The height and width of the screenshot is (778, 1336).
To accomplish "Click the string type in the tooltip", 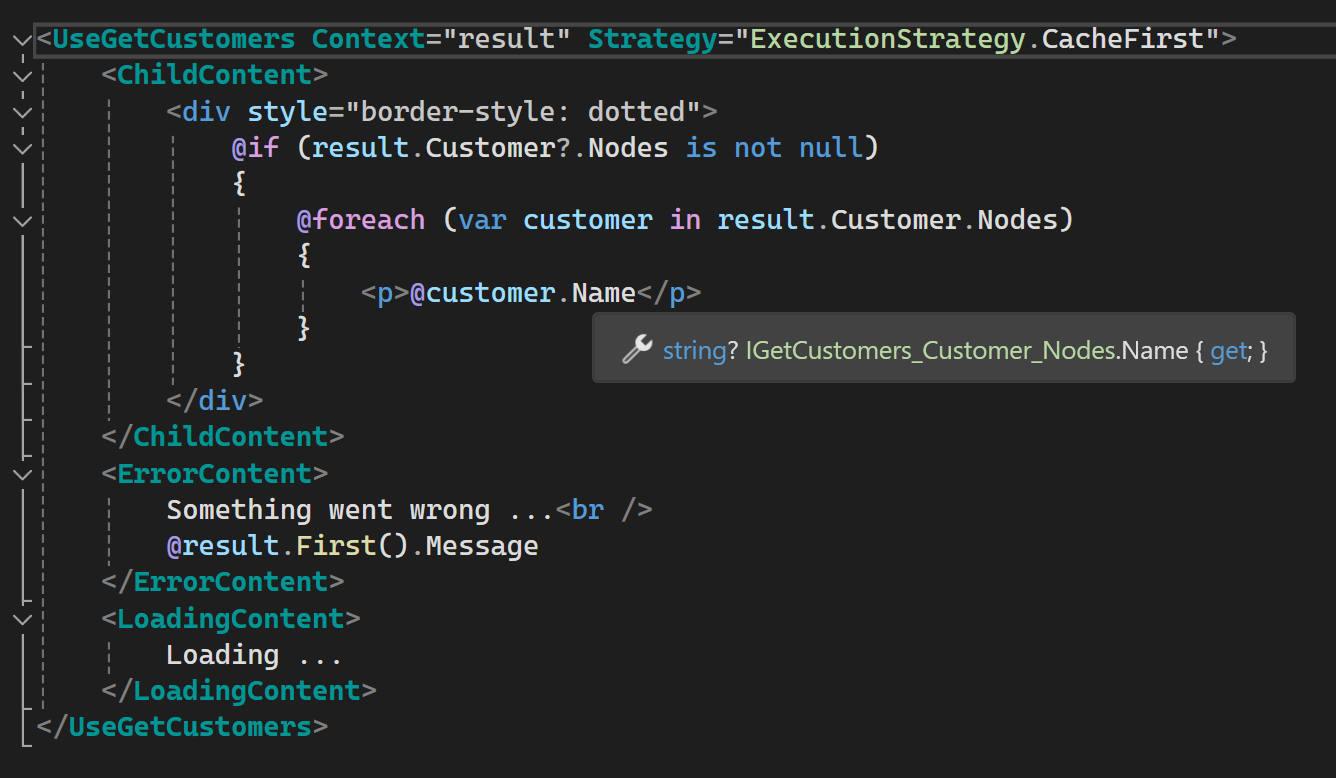I will tap(693, 350).
